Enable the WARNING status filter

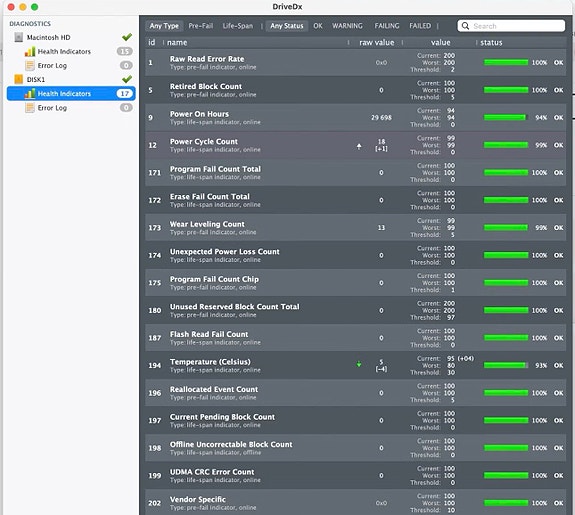coord(347,26)
